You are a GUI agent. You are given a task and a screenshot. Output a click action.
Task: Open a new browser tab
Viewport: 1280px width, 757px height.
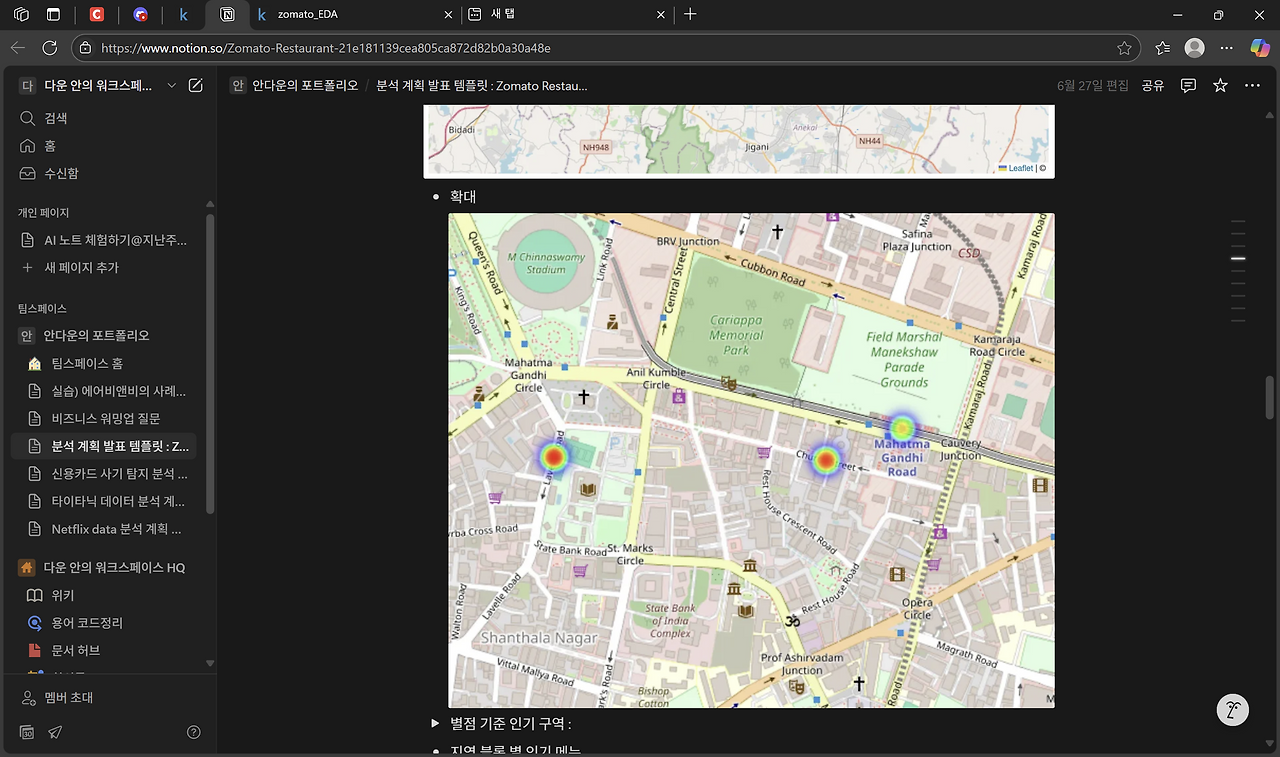point(690,15)
